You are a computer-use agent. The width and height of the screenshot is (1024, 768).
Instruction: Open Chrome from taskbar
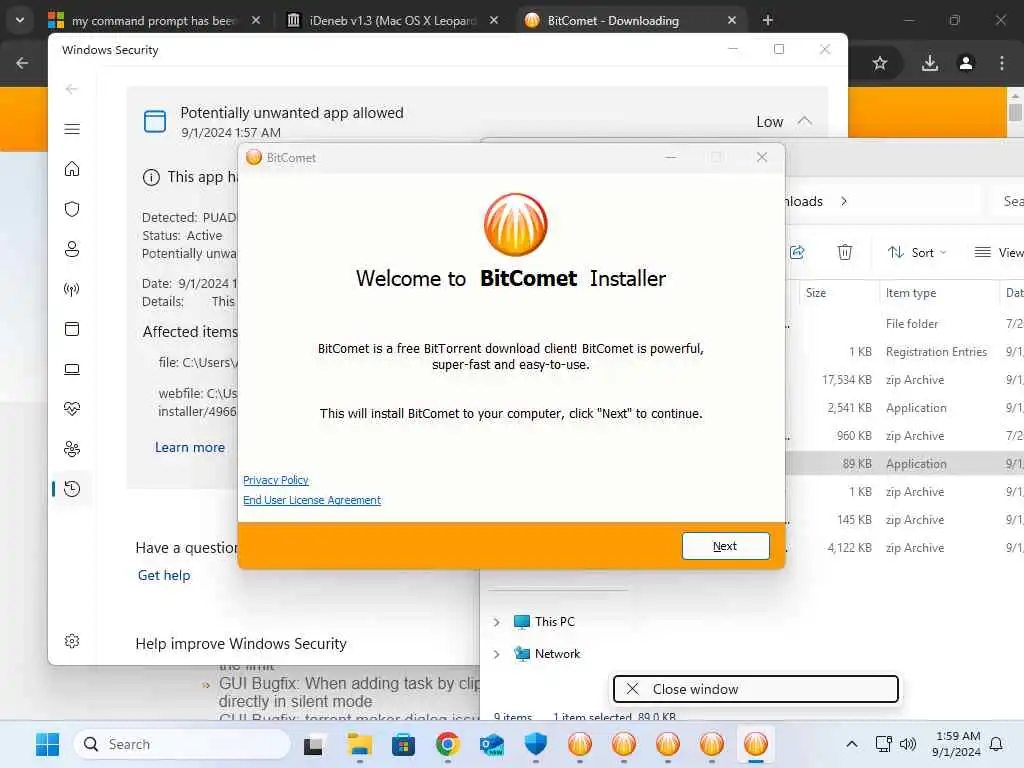coord(447,744)
